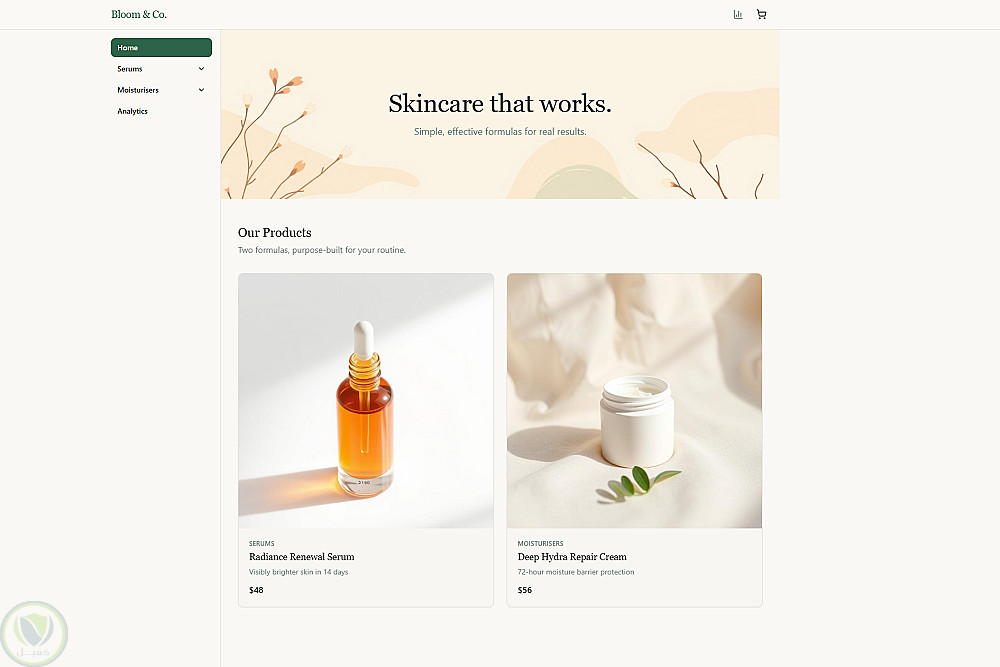Viewport: 1000px width, 667px height.
Task: Open the Serums sidebar section
Action: pos(161,69)
